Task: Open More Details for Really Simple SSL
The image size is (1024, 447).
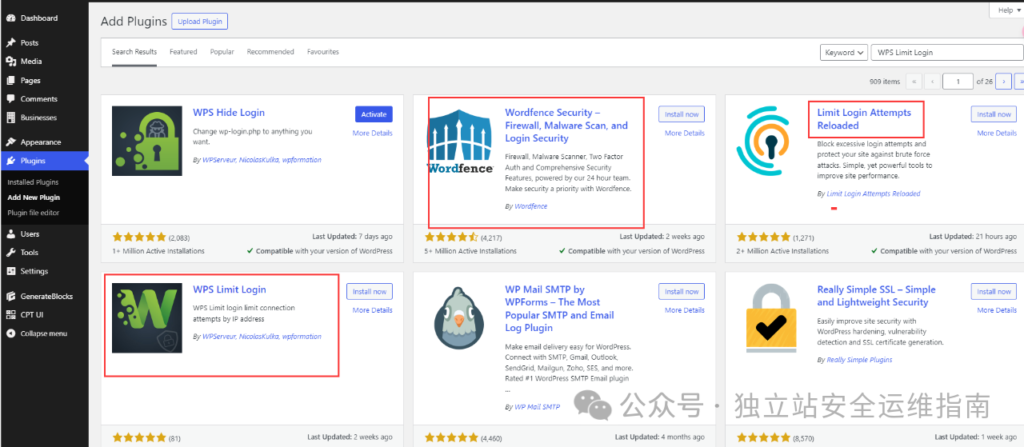Action: pos(997,310)
